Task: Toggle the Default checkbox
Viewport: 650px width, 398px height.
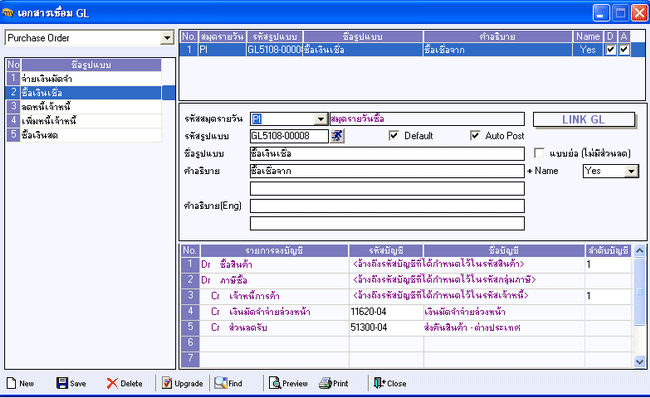Action: [x=393, y=136]
